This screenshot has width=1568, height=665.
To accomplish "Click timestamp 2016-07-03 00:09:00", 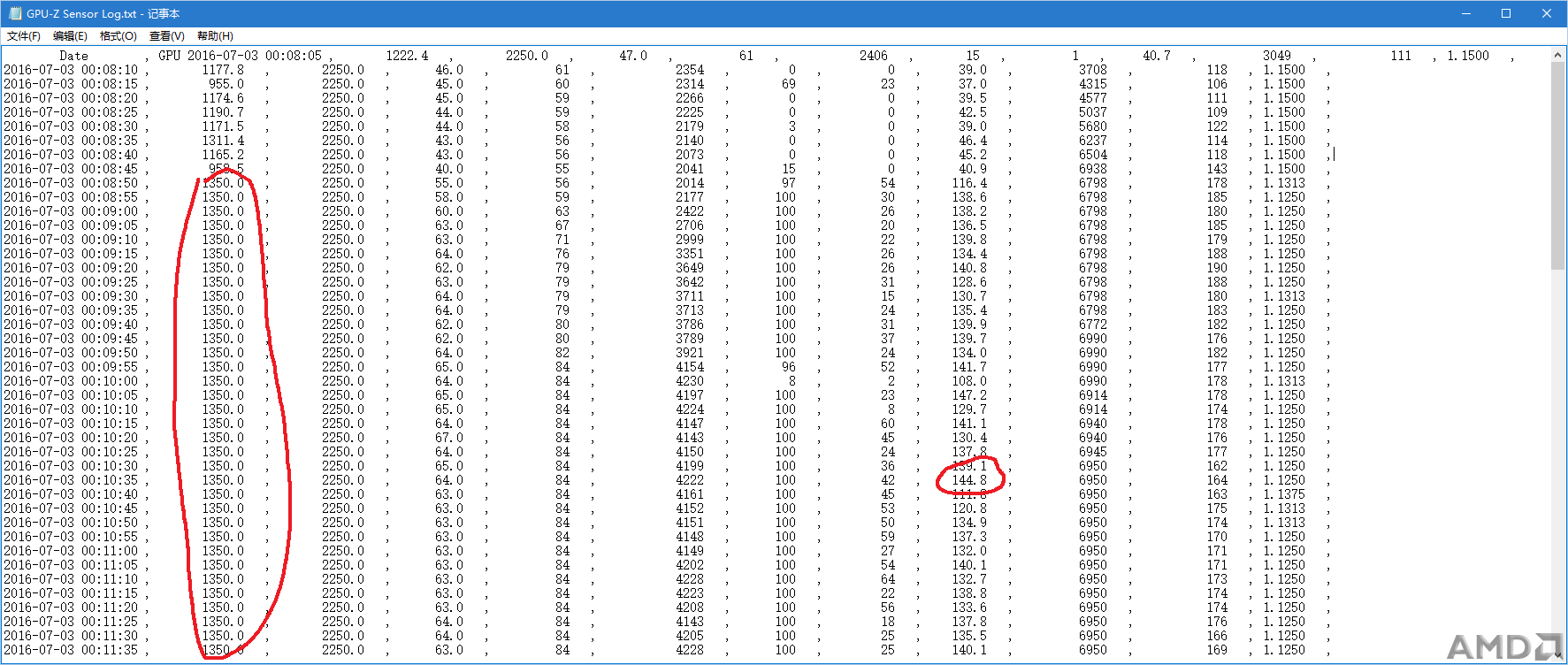I will (x=71, y=211).
